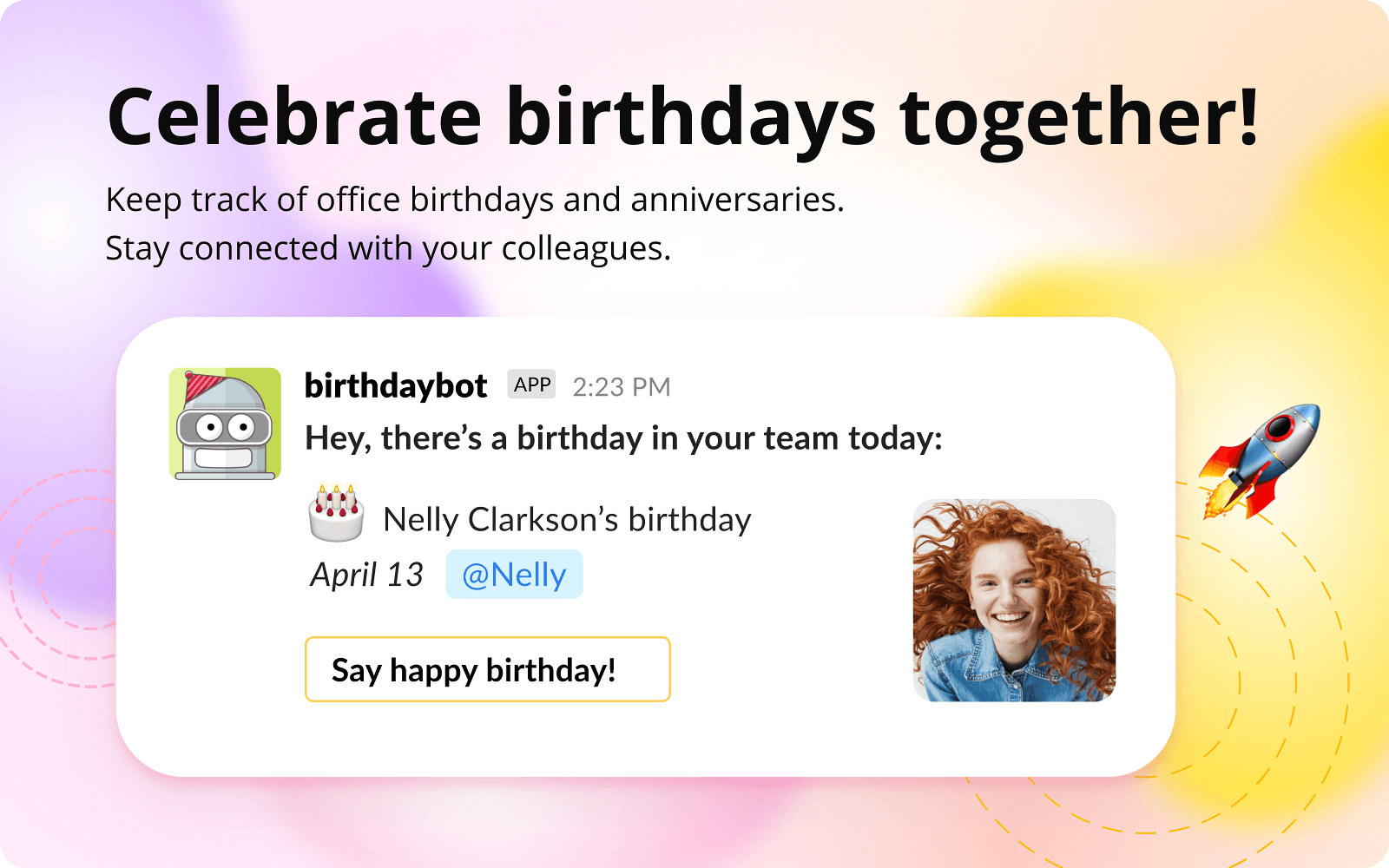Click "Hey, there's a birthday in your team today" message
Screen dimensions: 1389x868
[623, 438]
